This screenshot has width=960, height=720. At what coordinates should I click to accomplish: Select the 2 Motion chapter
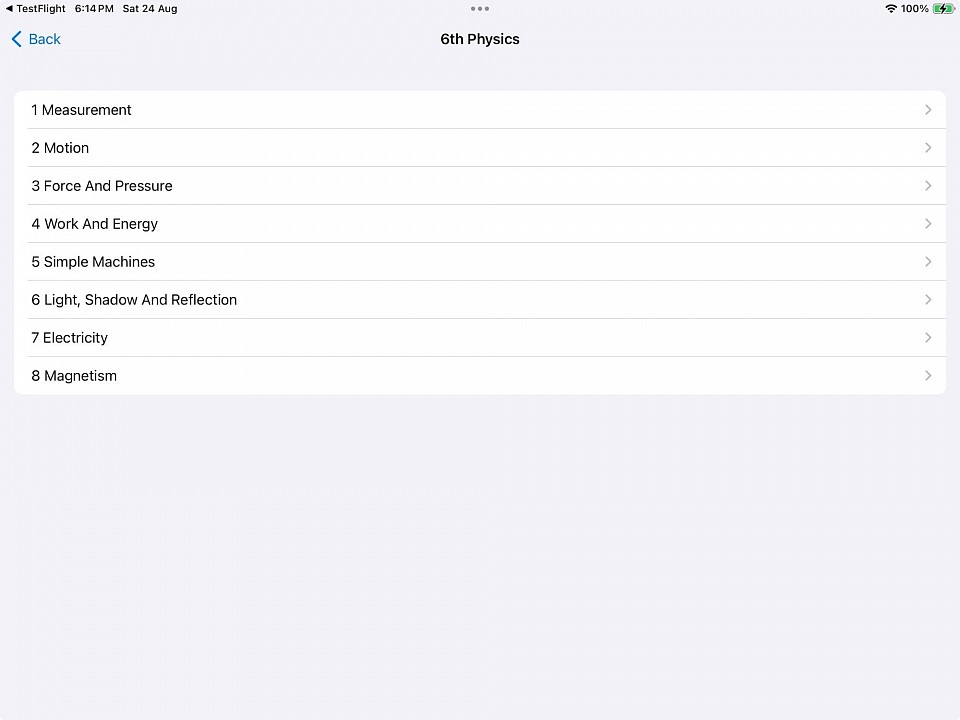480,148
